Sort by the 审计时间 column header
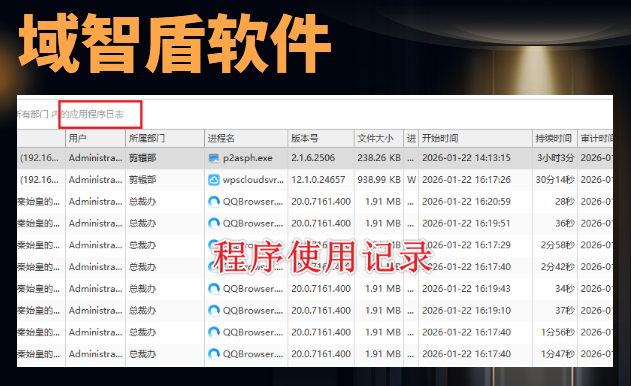 [596, 138]
